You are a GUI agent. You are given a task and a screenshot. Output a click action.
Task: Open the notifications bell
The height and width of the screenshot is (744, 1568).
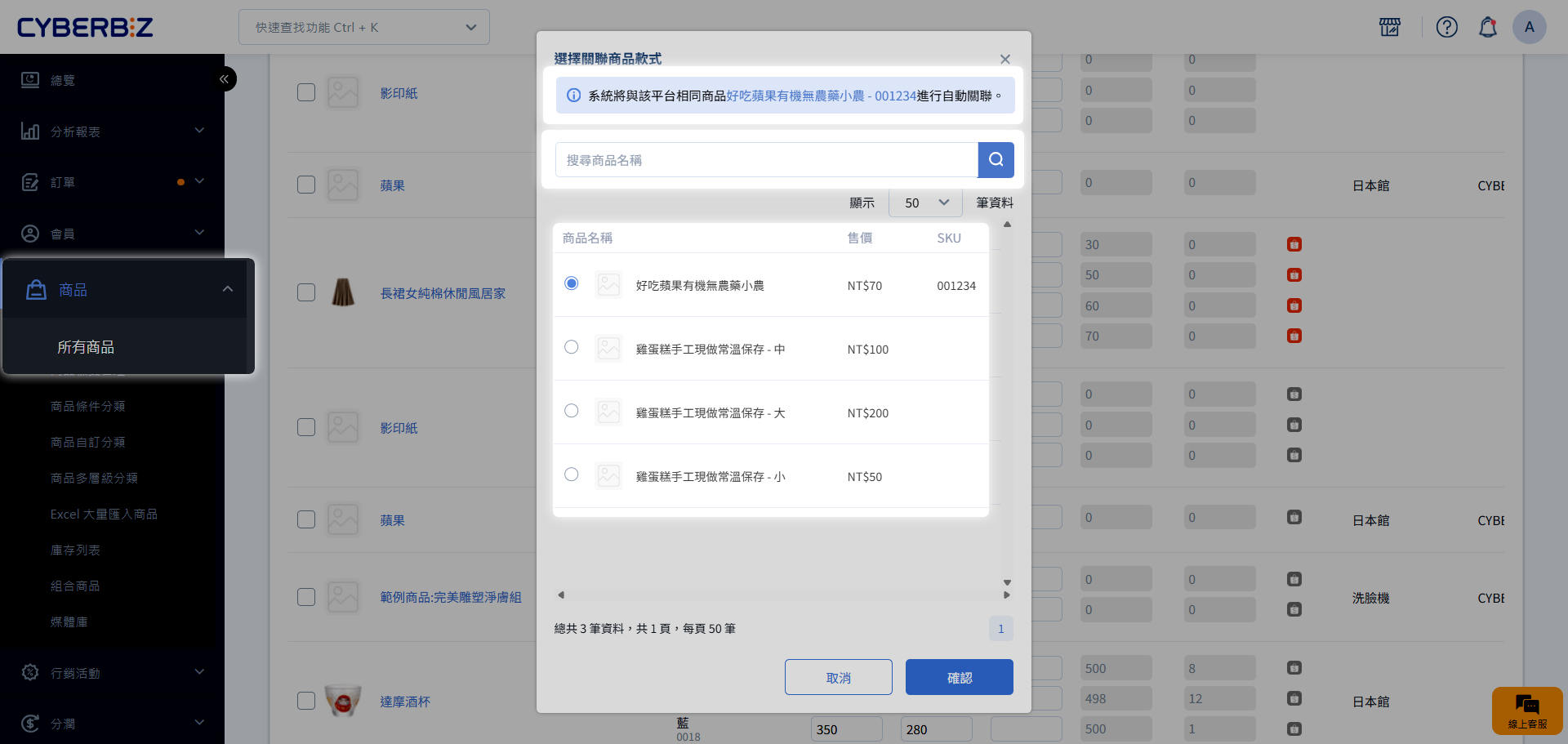[x=1487, y=27]
